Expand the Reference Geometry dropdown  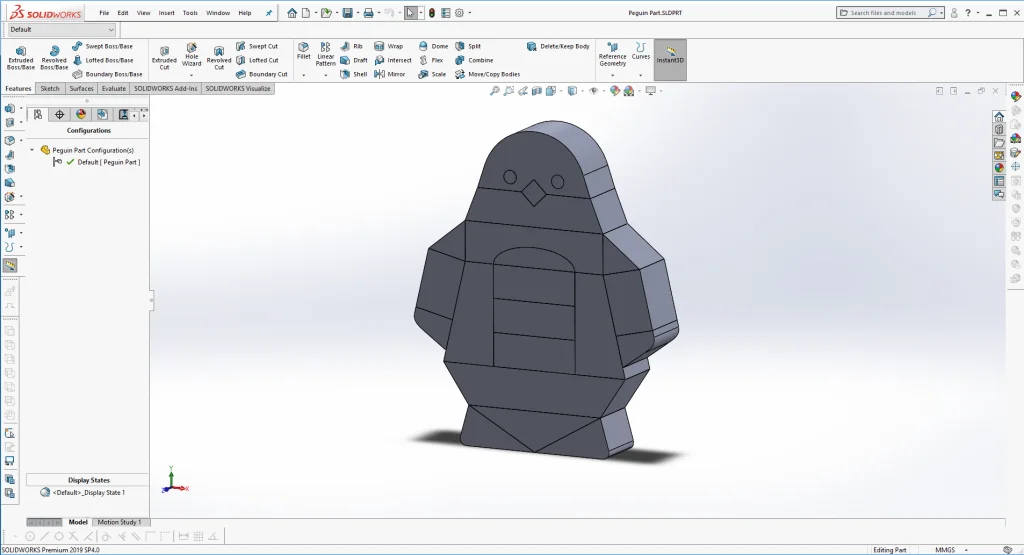coord(612,73)
